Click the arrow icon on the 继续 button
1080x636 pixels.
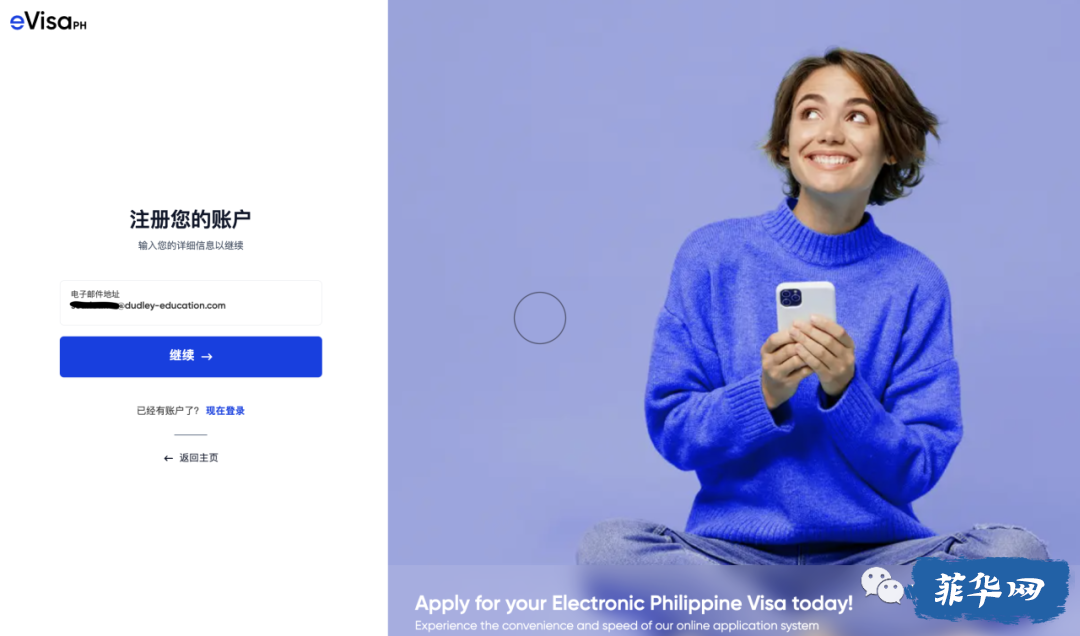click(x=207, y=357)
